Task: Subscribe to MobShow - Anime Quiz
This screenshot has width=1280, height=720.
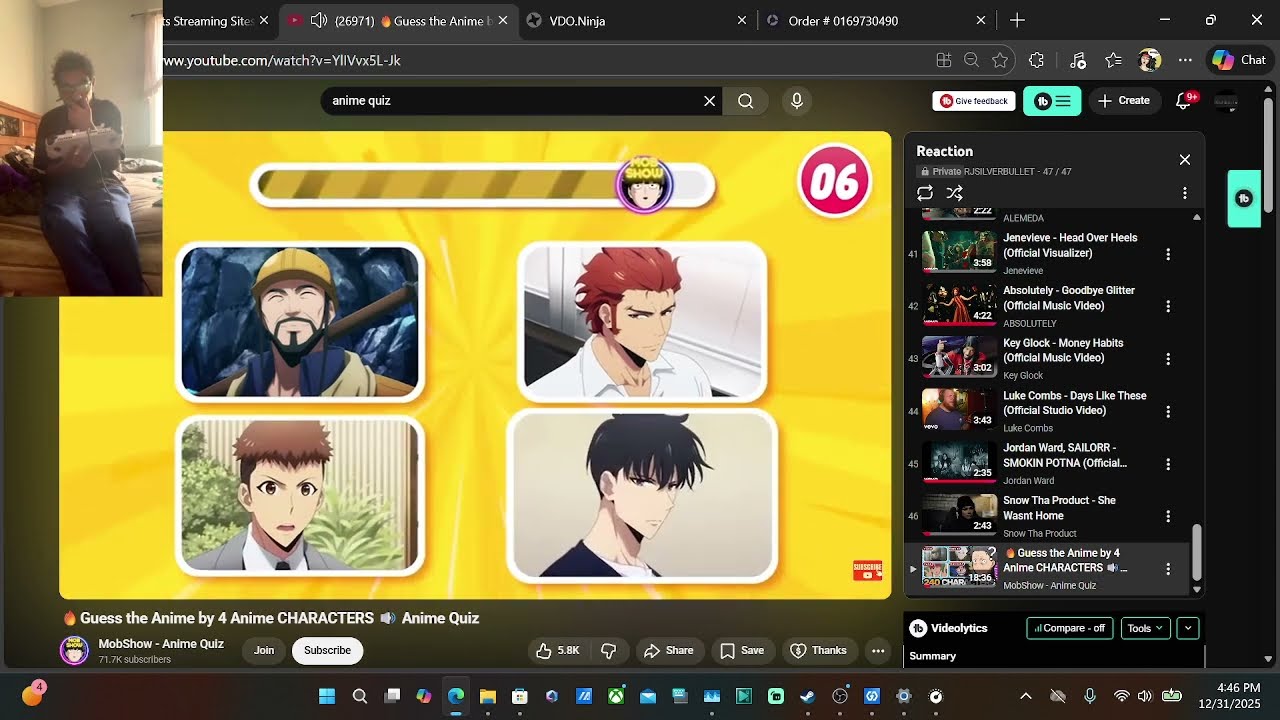Action: pos(327,650)
